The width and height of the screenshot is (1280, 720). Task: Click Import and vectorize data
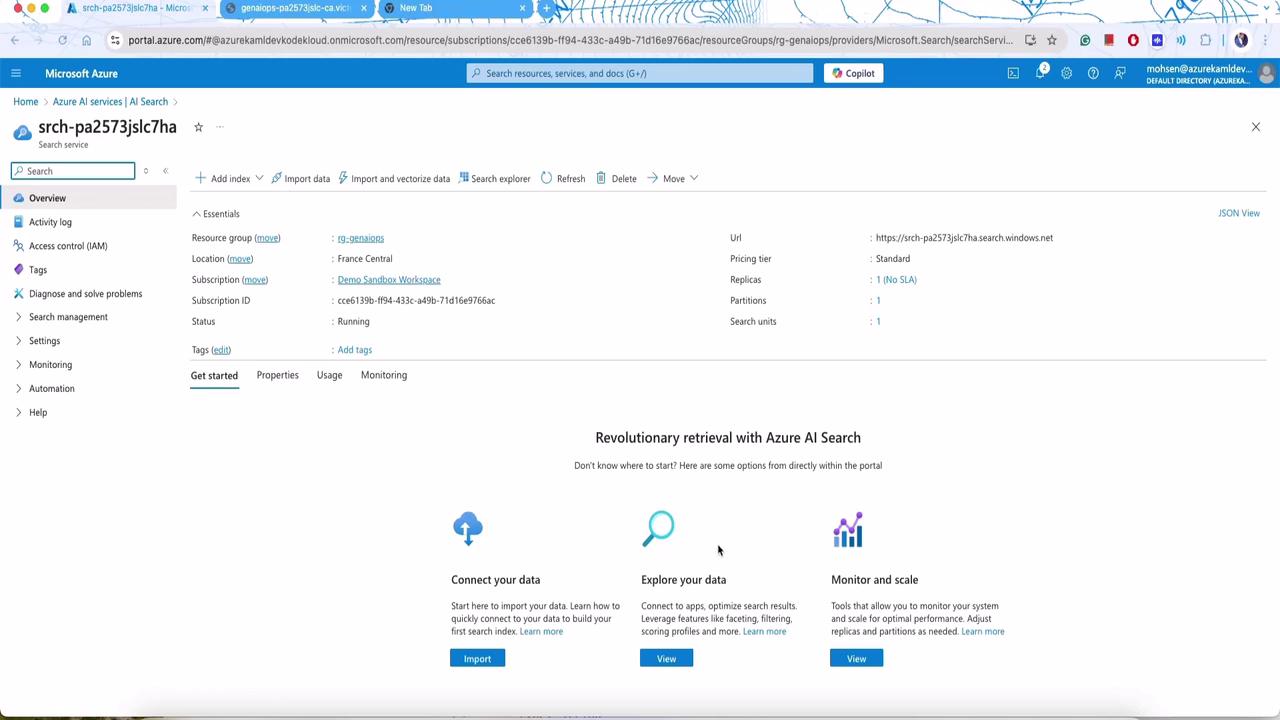coord(394,179)
